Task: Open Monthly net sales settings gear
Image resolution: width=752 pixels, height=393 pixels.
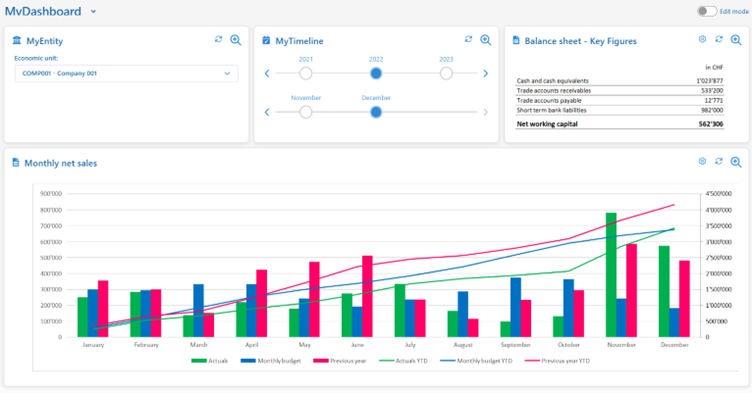Action: click(x=702, y=161)
